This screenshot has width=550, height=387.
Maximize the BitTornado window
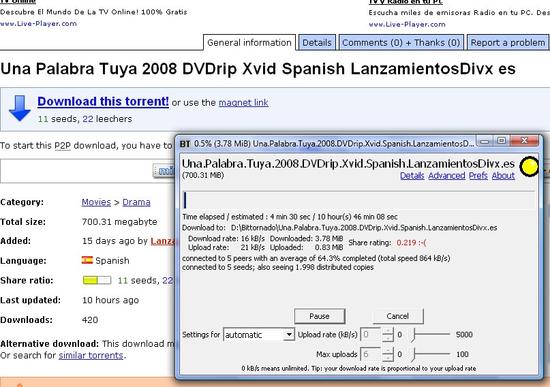pos(502,141)
